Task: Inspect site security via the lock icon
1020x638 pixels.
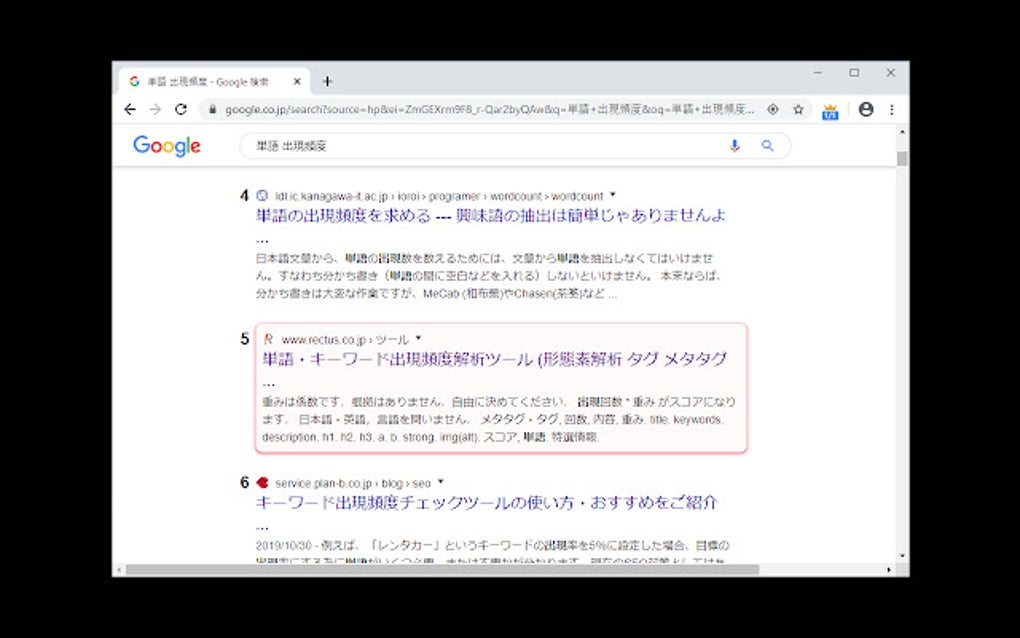Action: pyautogui.click(x=215, y=109)
